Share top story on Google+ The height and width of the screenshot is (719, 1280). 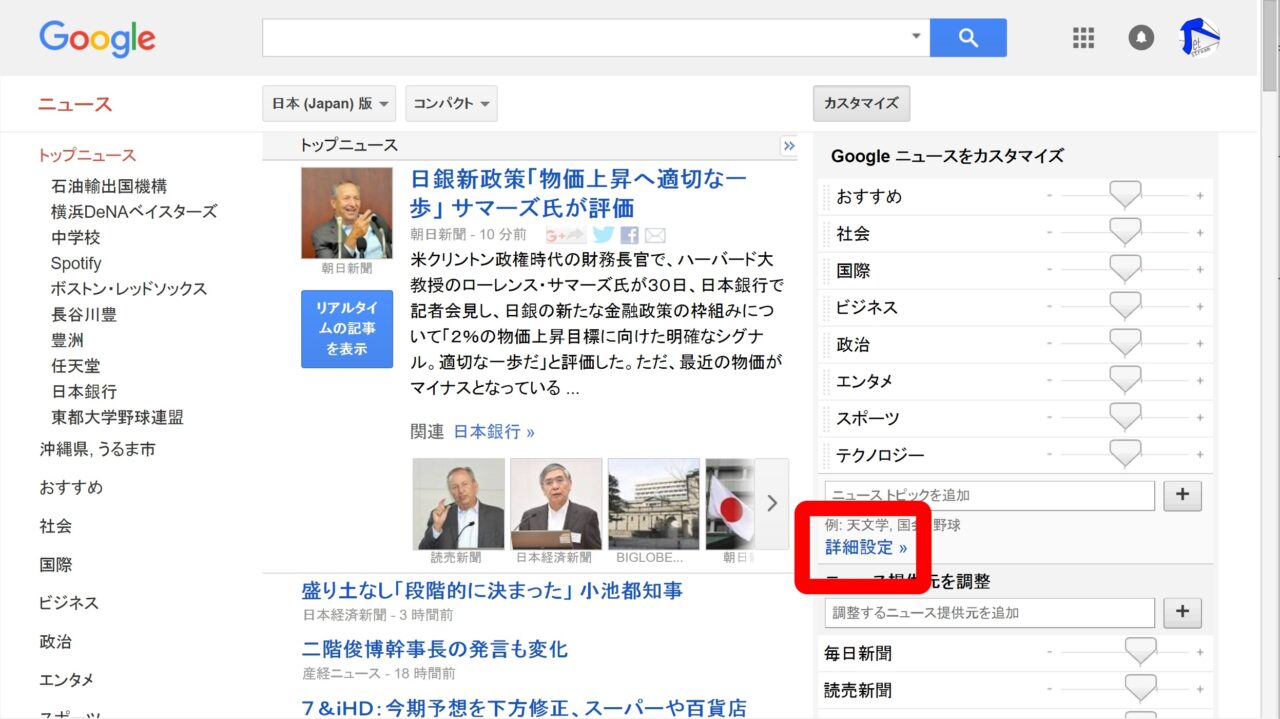click(565, 235)
